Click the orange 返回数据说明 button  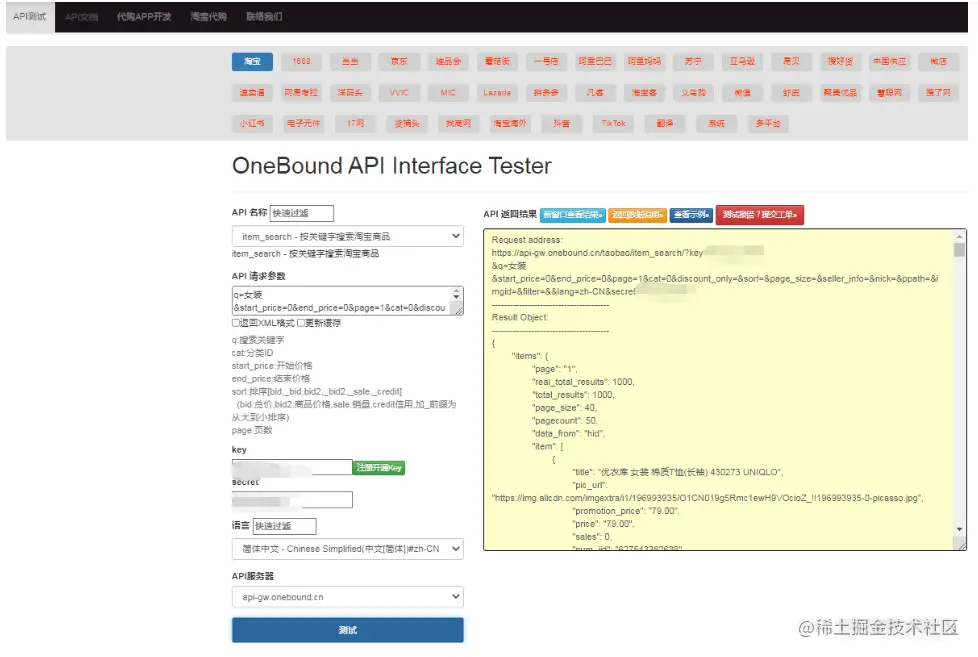pos(637,215)
